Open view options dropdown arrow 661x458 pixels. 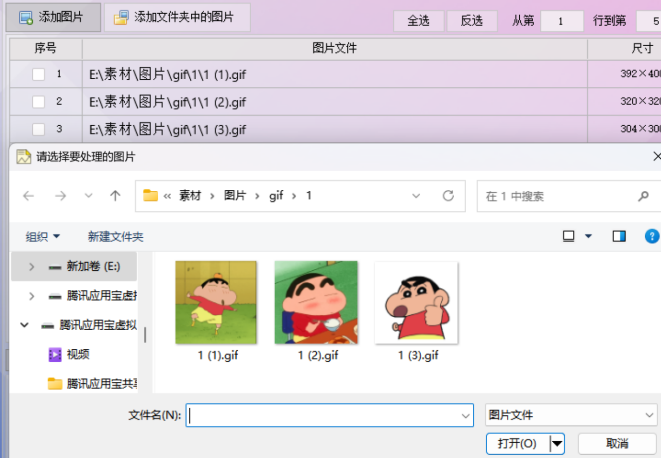coord(588,236)
